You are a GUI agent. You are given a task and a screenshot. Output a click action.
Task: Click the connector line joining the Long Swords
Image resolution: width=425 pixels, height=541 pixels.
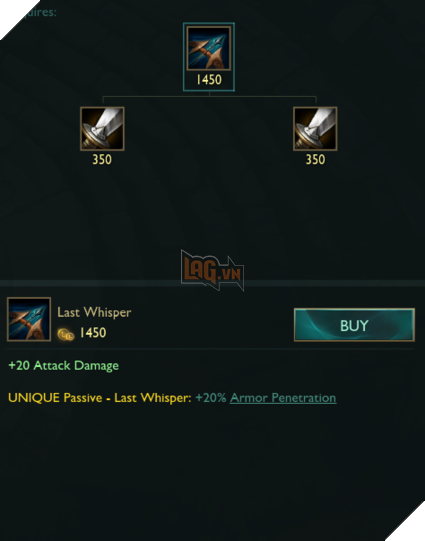(x=209, y=97)
